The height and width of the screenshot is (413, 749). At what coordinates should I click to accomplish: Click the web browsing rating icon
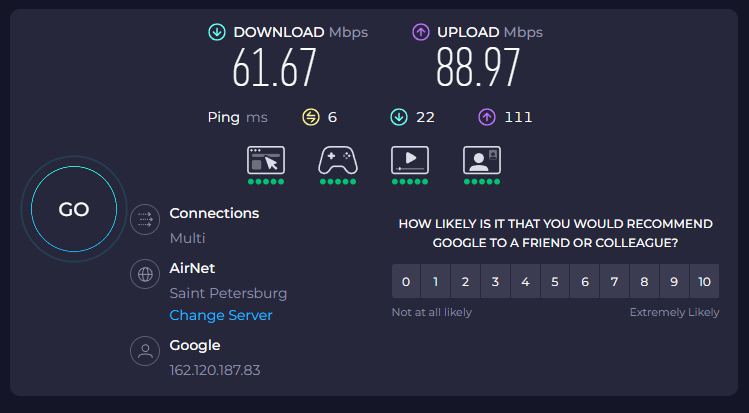pyautogui.click(x=266, y=160)
